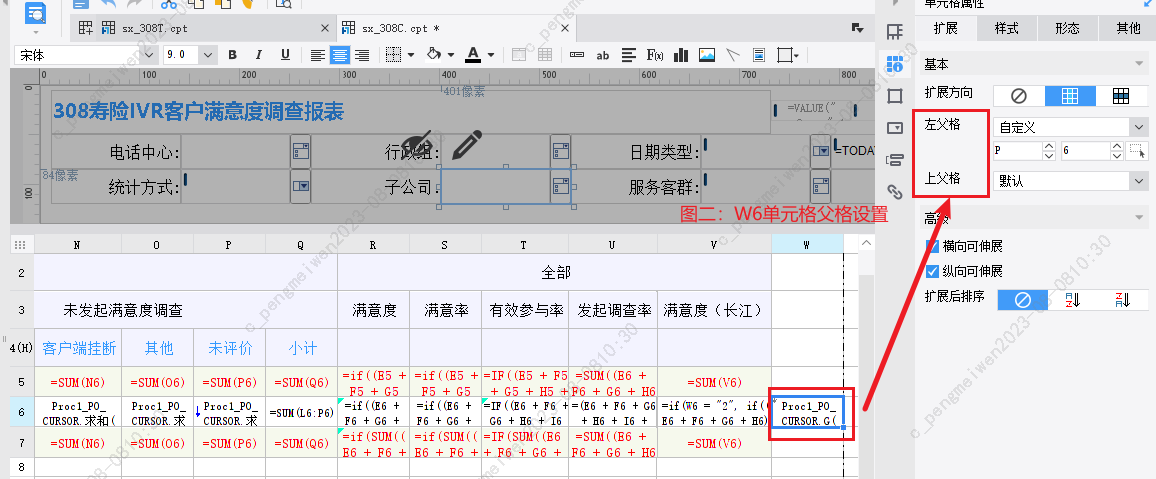Align cell text center
This screenshot has height=479, width=1156.
tap(339, 55)
